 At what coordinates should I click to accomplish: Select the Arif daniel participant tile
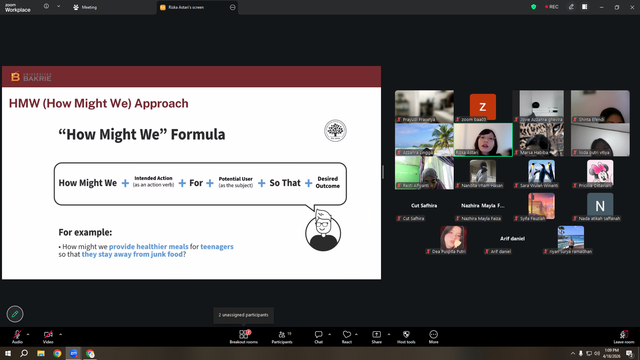pyautogui.click(x=512, y=239)
